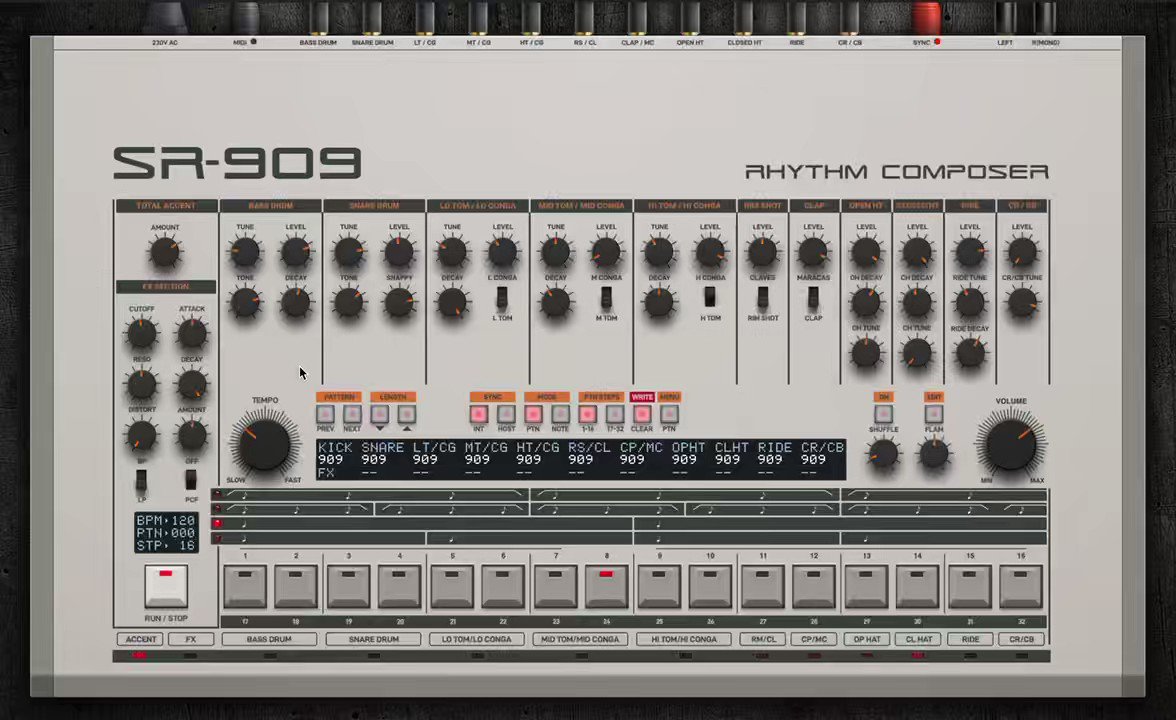Click the Total Accent AMOUNT knob
The height and width of the screenshot is (720, 1176).
point(165,253)
